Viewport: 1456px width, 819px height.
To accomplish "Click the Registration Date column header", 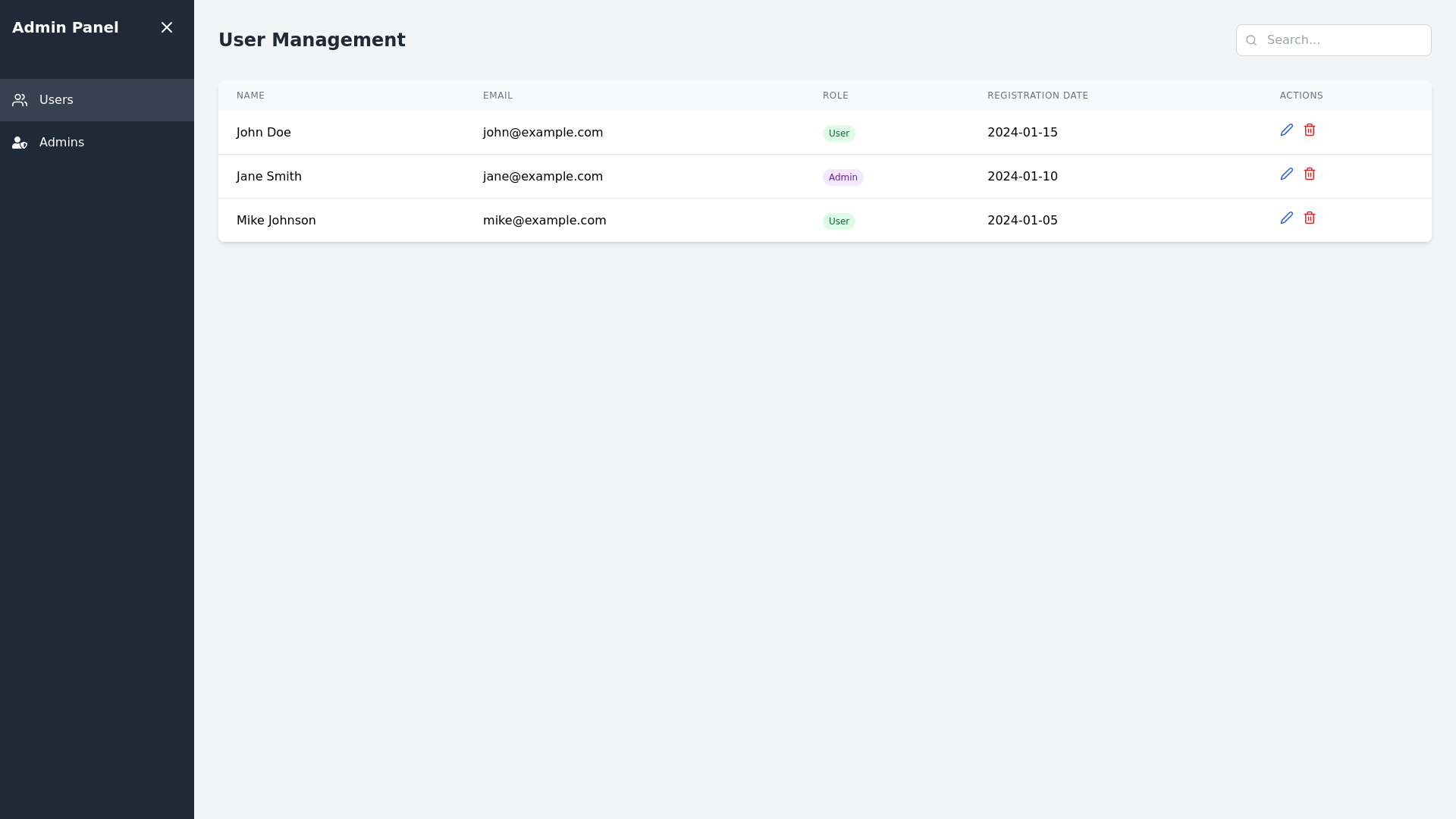I will (1037, 96).
